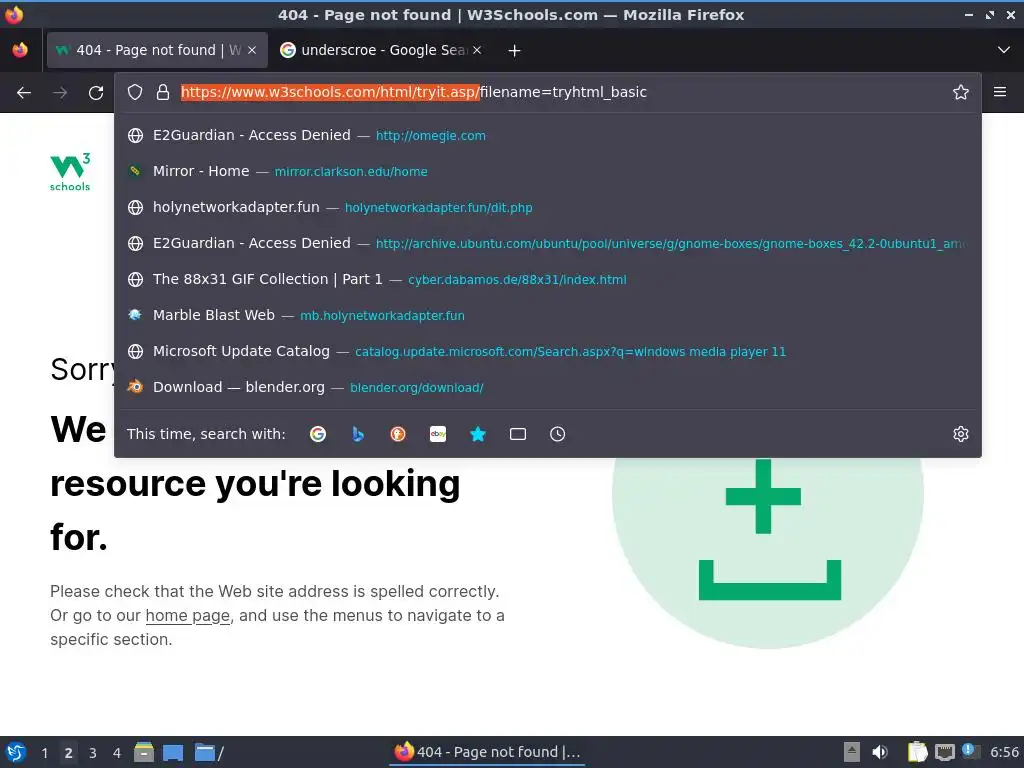The image size is (1024, 768).
Task: Open the Firefox View icon in the tab bar
Action: 20,50
